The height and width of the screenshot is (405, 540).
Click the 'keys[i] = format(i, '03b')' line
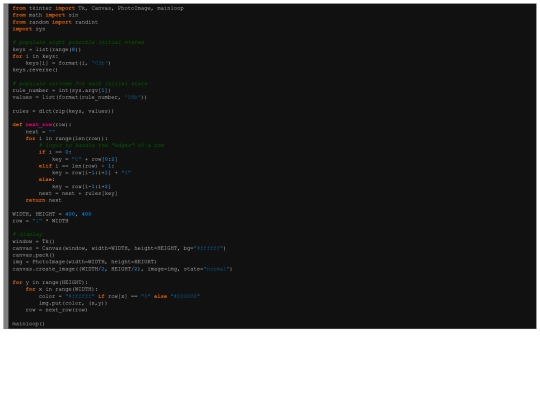(x=68, y=63)
